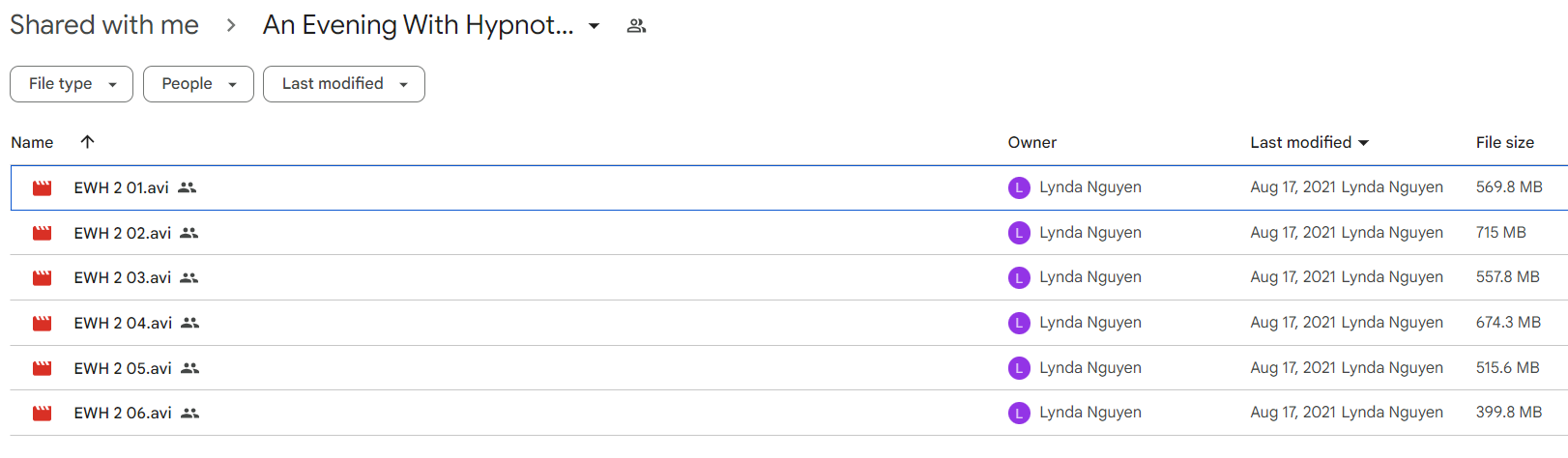The image size is (1568, 458).
Task: Select the EWH 2 02.avi file name
Action: point(123,233)
